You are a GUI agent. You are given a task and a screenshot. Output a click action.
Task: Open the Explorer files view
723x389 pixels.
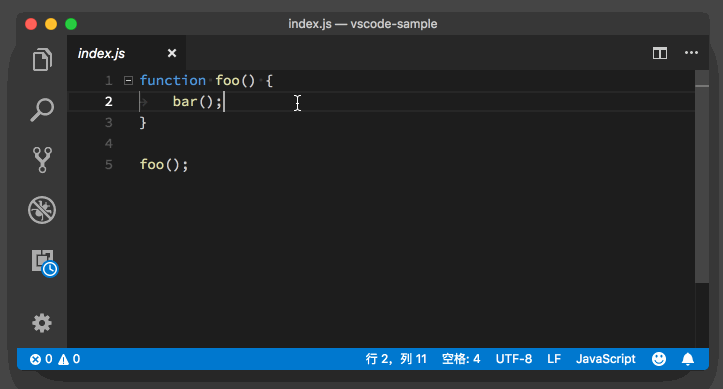(x=42, y=59)
